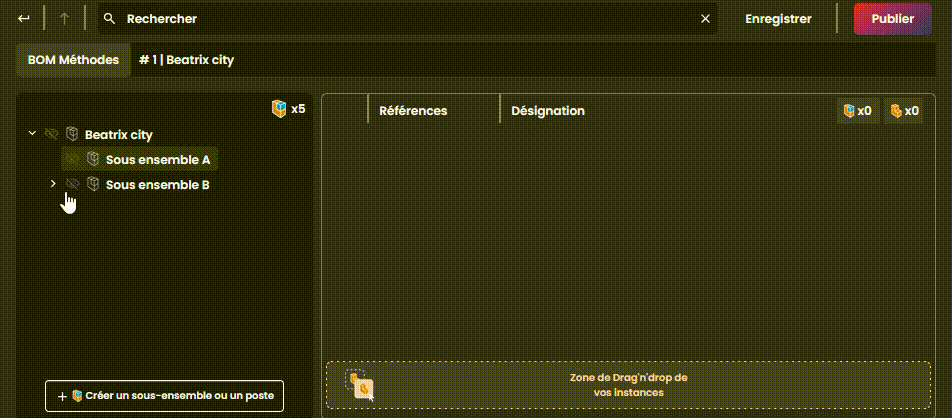Click the Références column header
952x418 pixels.
(x=413, y=111)
